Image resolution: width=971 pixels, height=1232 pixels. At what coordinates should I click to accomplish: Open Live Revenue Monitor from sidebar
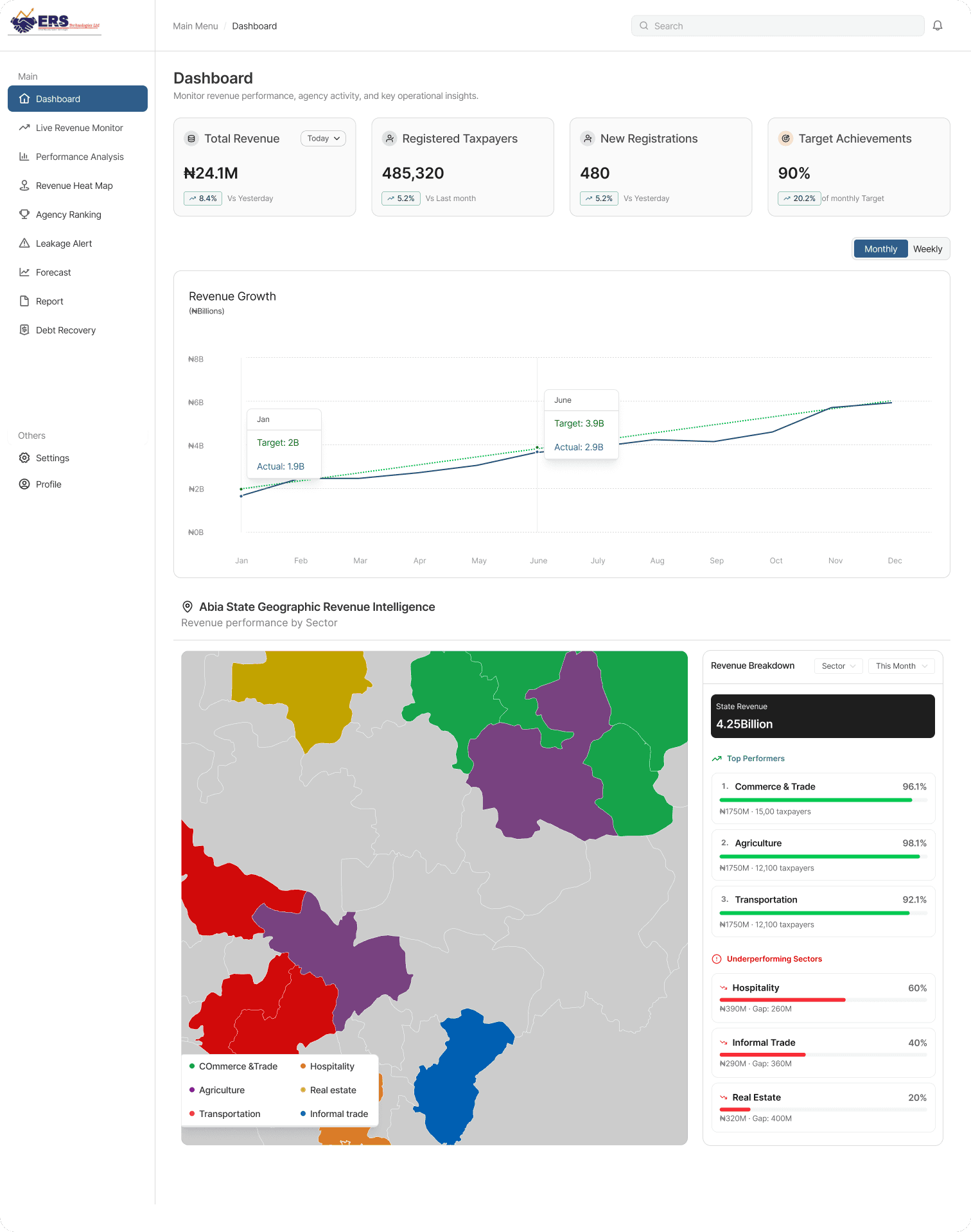pyautogui.click(x=78, y=128)
